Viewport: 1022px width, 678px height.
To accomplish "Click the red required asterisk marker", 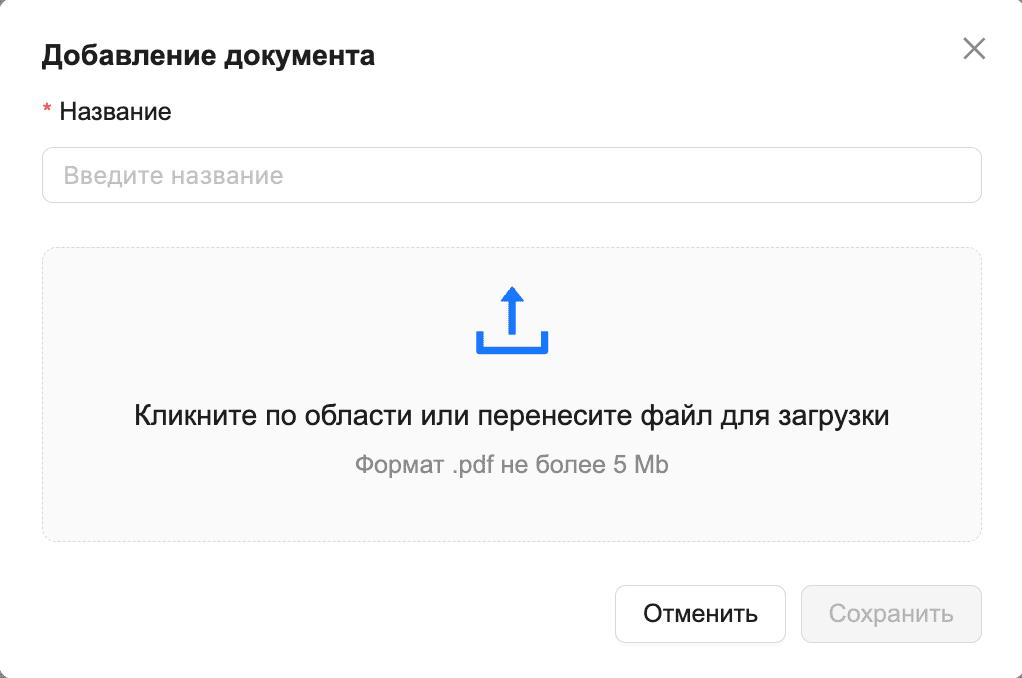I will [x=47, y=112].
